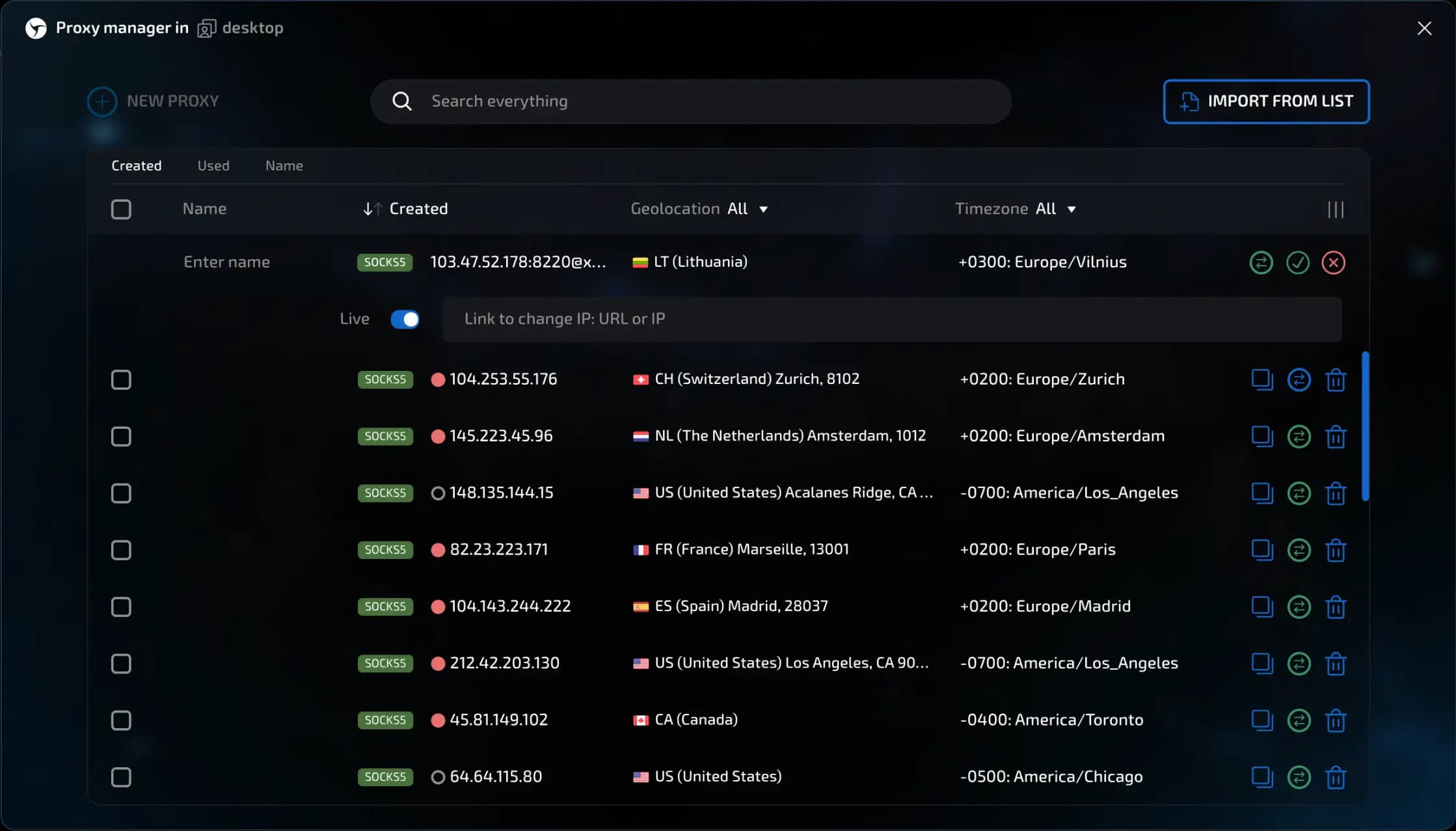The height and width of the screenshot is (831, 1456).
Task: Copy the Canada Toronto proxy
Action: (1263, 720)
